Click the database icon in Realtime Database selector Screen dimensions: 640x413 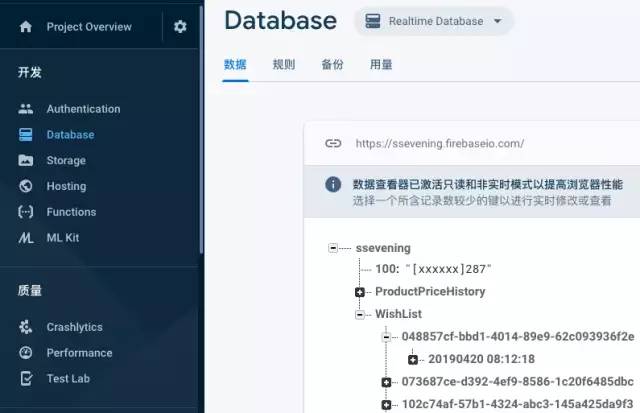[373, 21]
